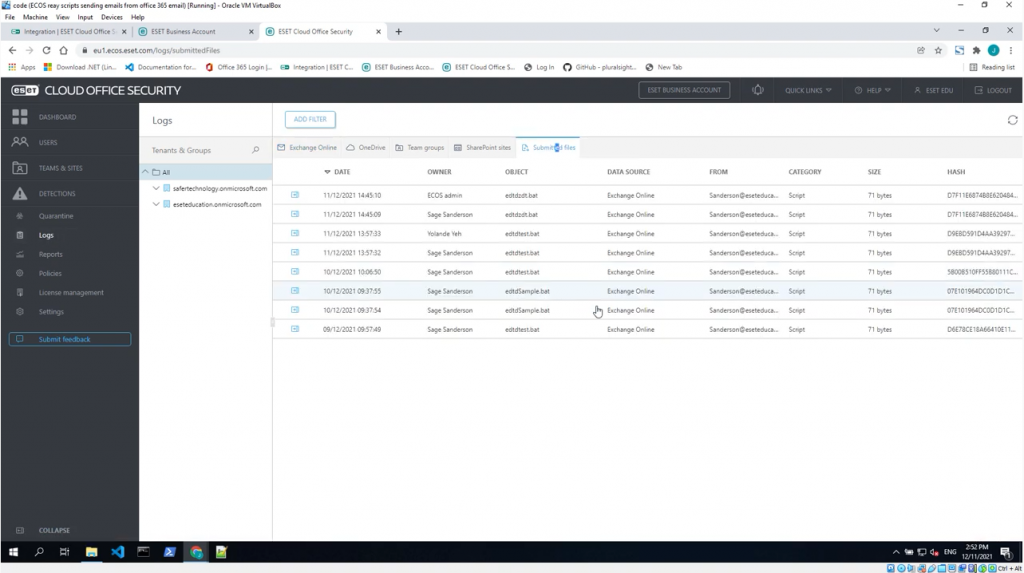Open the Teams & Sites icon

click(20, 168)
